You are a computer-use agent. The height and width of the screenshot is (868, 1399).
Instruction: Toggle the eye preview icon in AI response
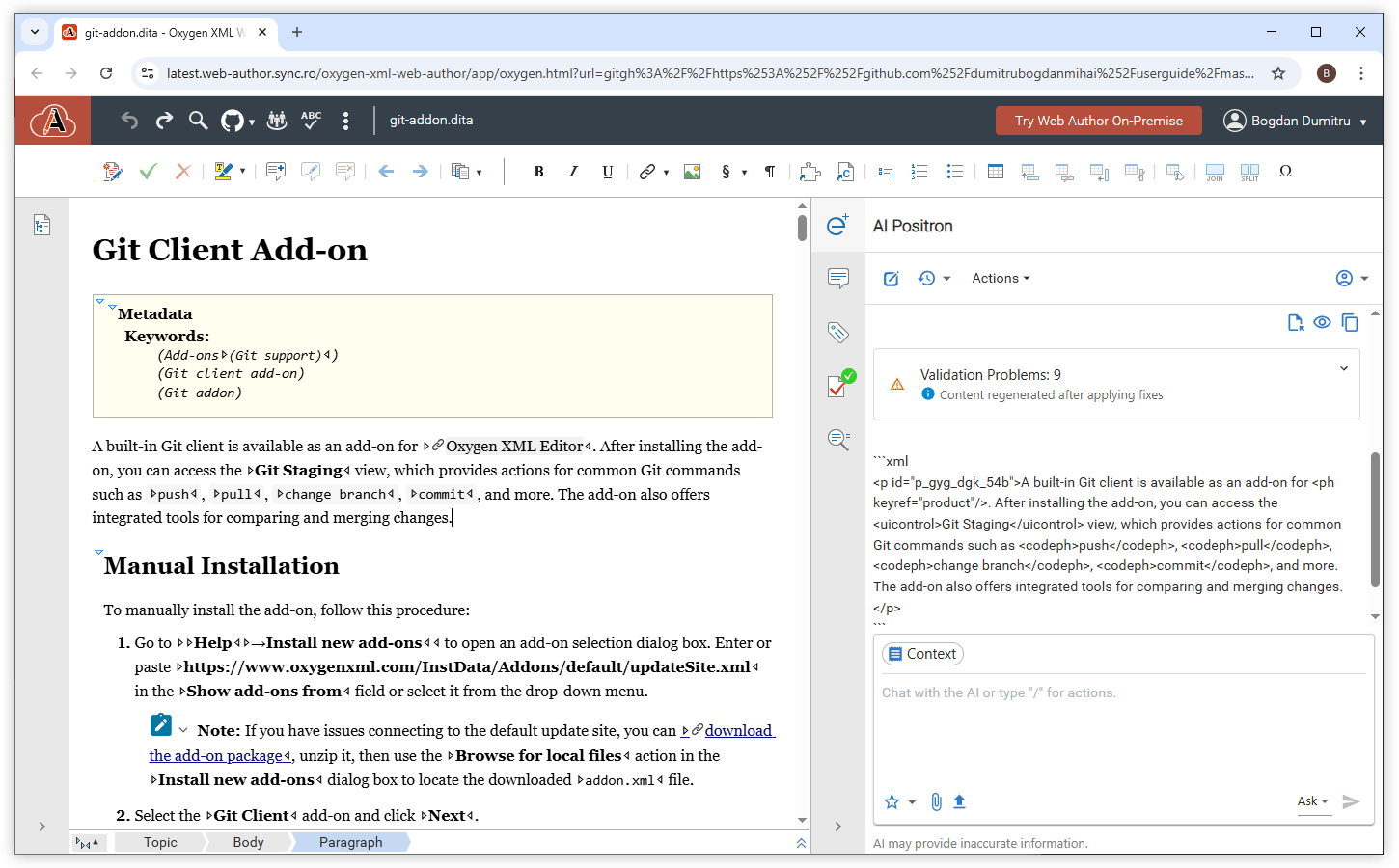click(1322, 322)
